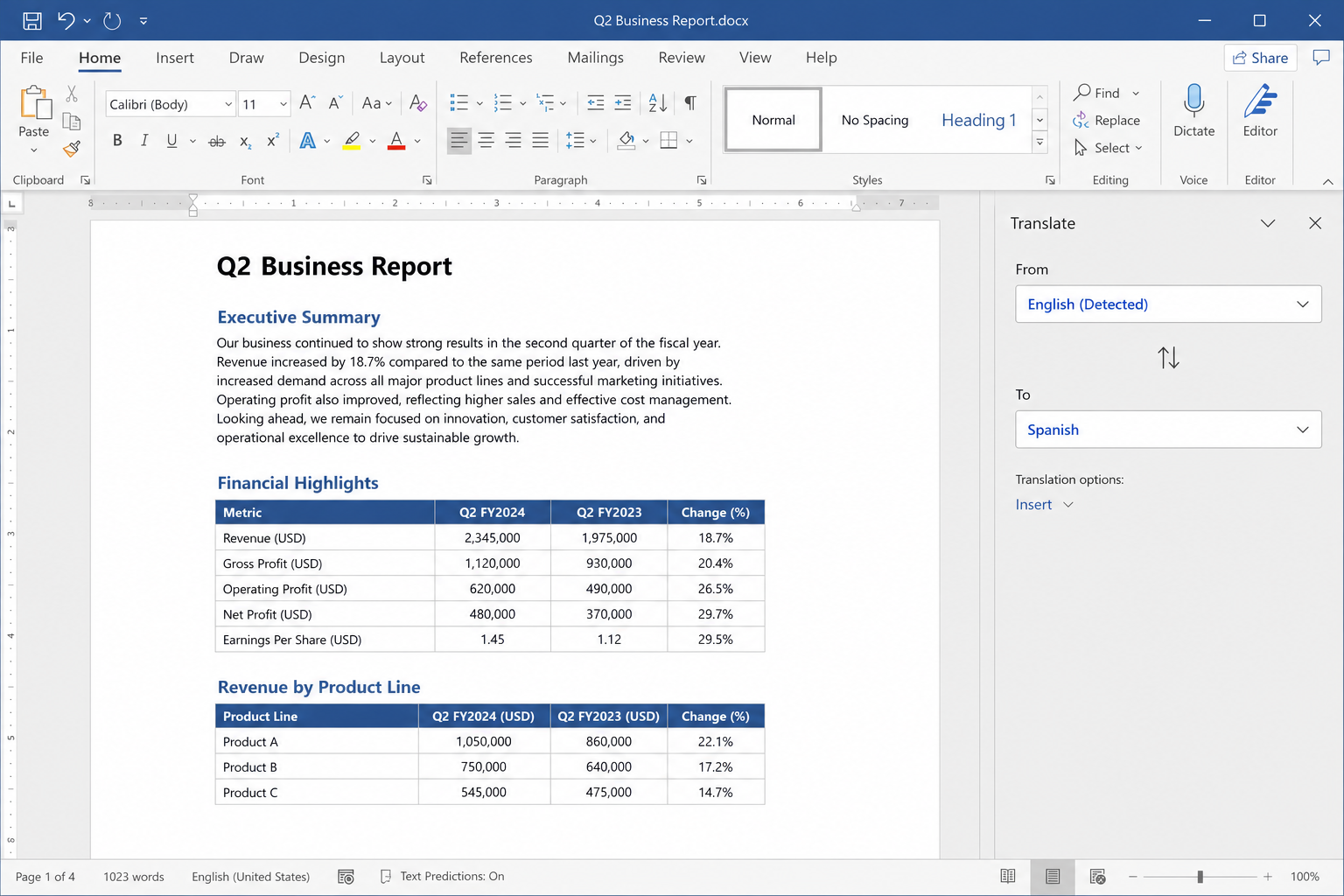Open the font name dropdown Calibri (Body)
The height and width of the screenshot is (896, 1344).
click(x=228, y=104)
